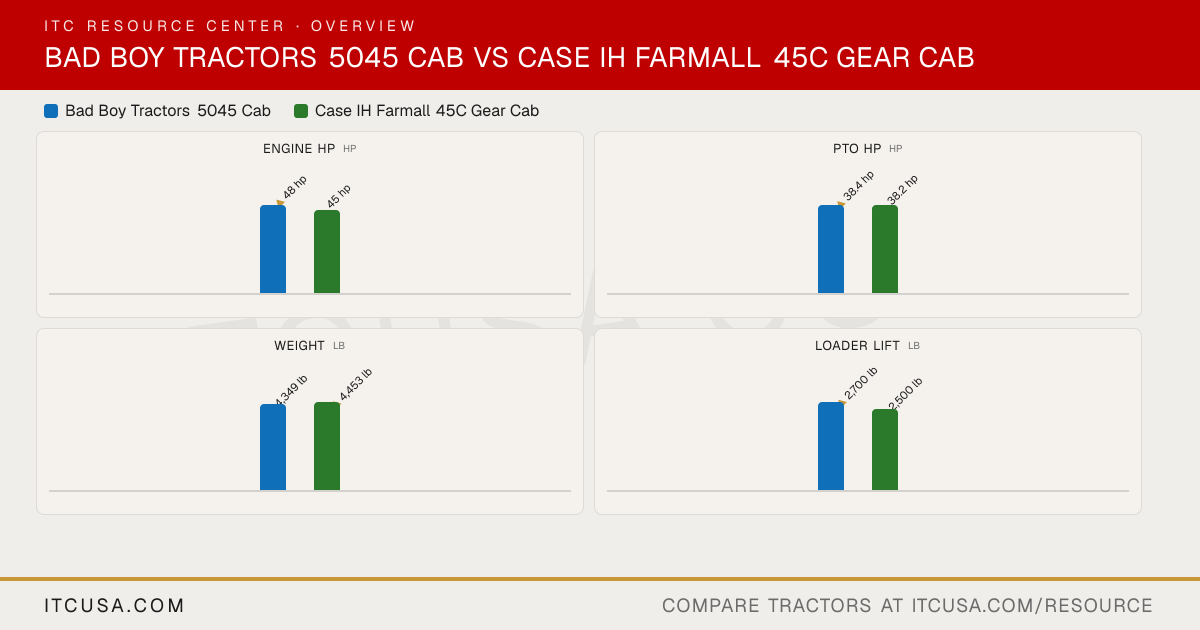Open the ITCUSA.COM footer link
The image size is (1200, 630).
(x=115, y=606)
